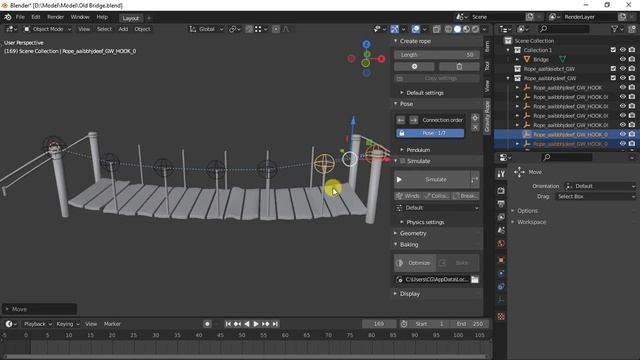Image resolution: width=640 pixels, height=360 pixels.
Task: Click the blue Z axis on navigation gizmo
Action: click(367, 44)
